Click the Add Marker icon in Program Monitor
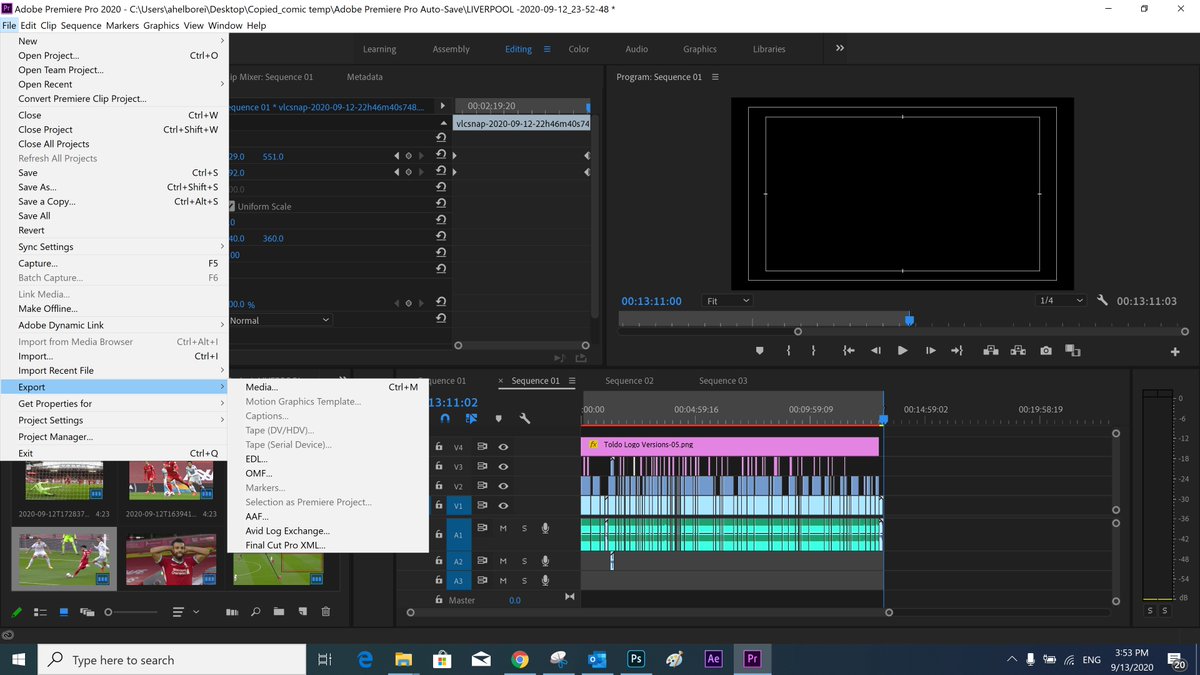The image size is (1200, 675). point(759,351)
